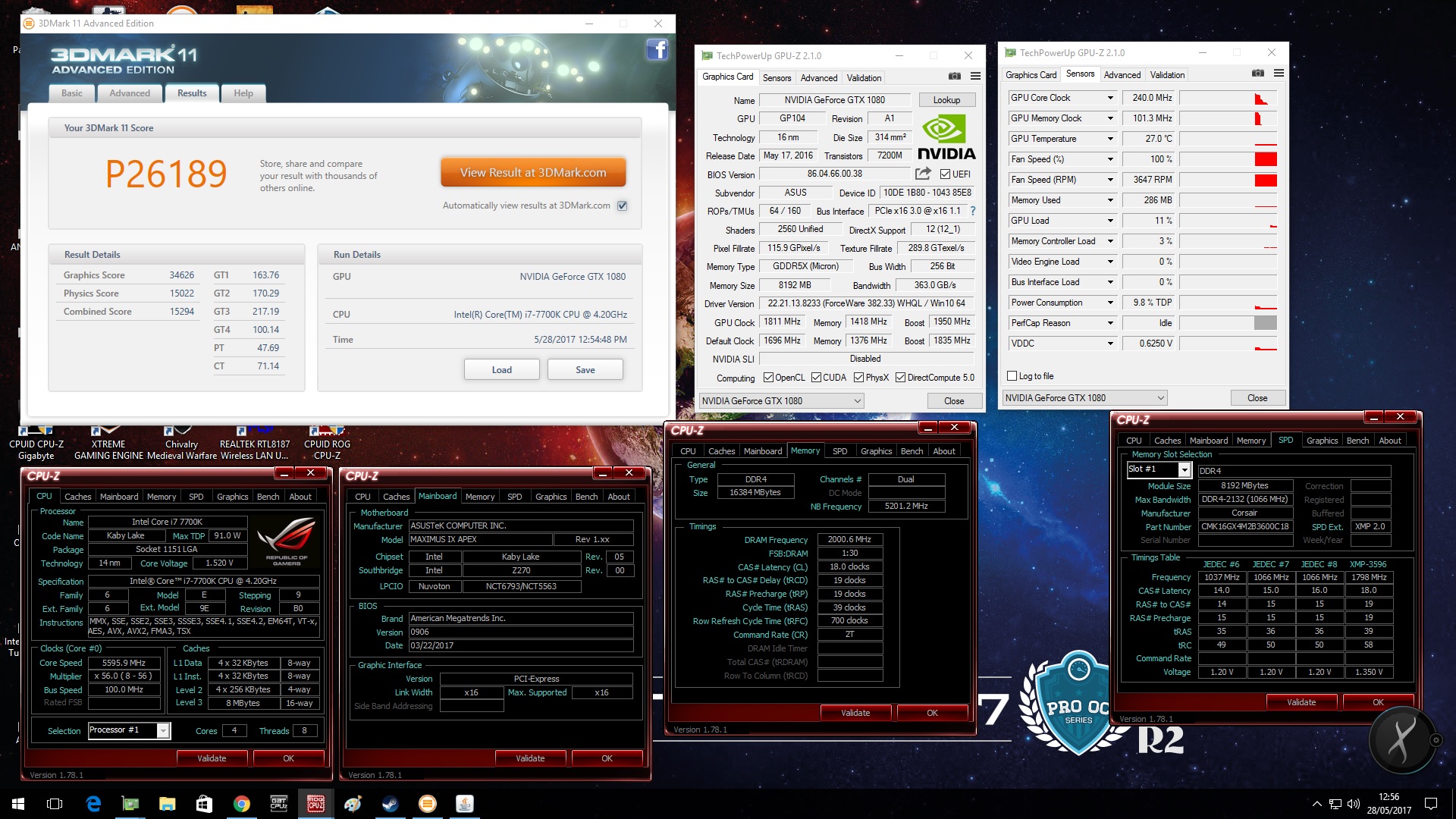Open Google Chrome from the taskbar
The image size is (1456, 819).
tap(242, 804)
